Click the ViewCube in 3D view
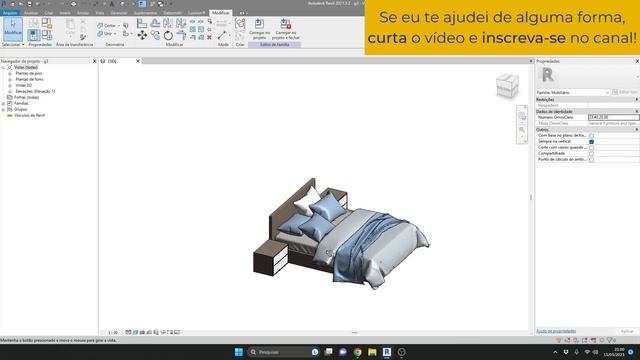Screen dimensions: 640x360 coord(507,86)
